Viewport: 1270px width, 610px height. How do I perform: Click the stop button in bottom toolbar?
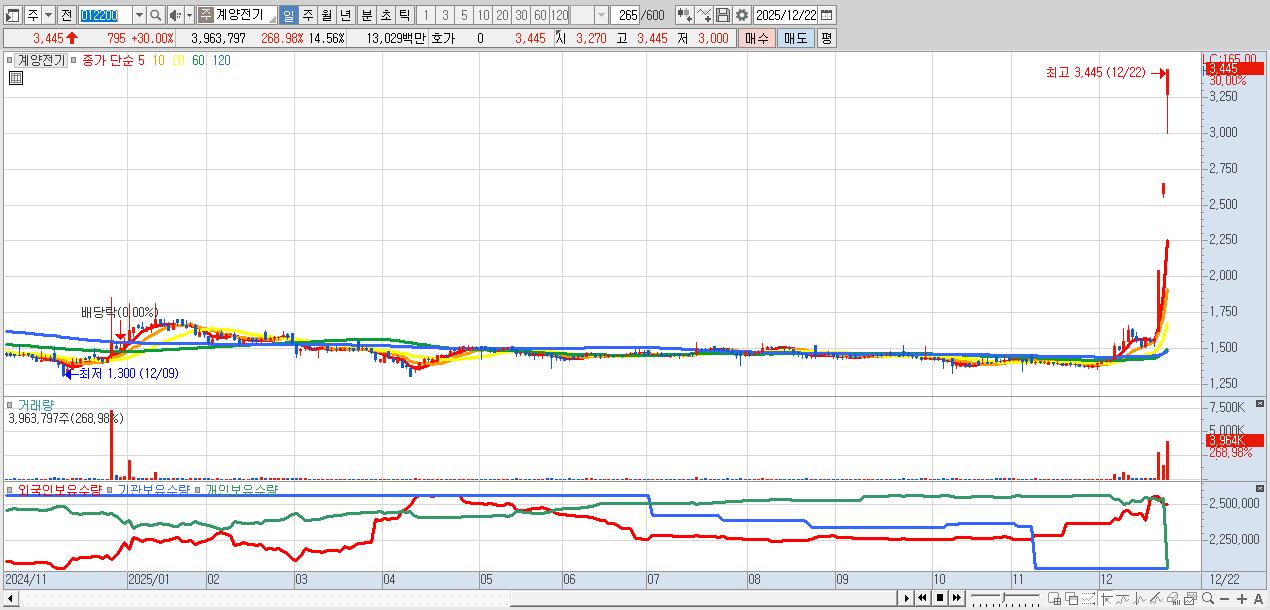pyautogui.click(x=939, y=598)
